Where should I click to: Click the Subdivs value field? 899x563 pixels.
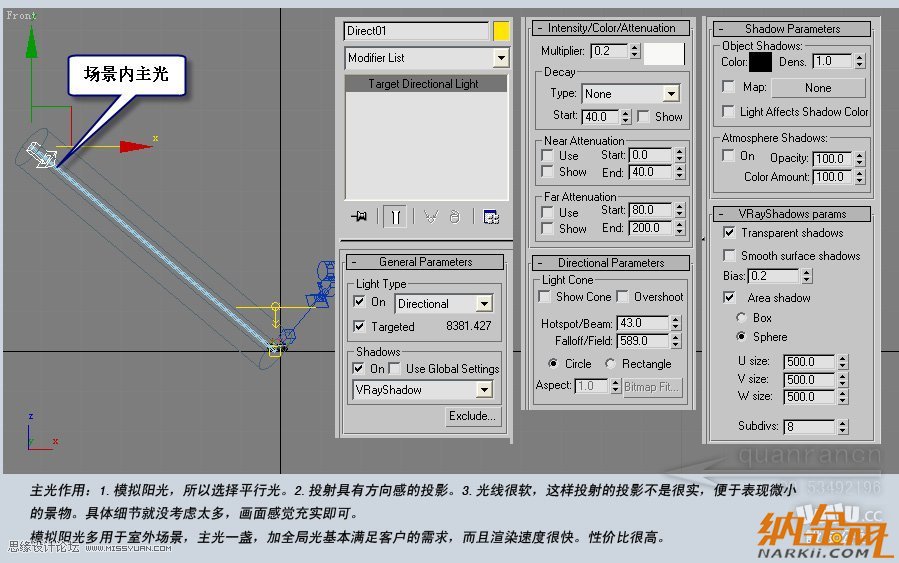coord(809,427)
